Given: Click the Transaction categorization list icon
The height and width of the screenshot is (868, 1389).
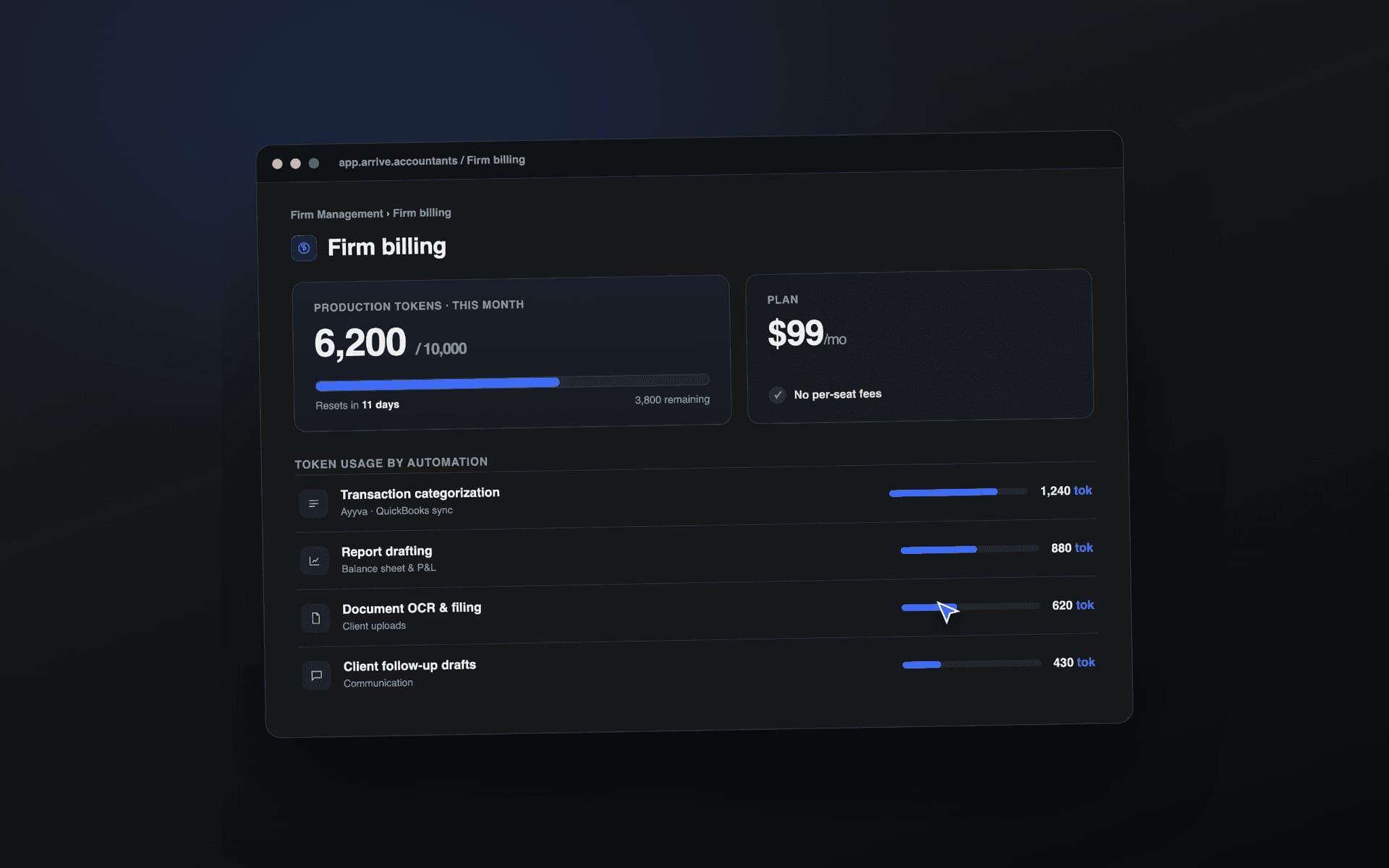Looking at the screenshot, I should coord(313,503).
